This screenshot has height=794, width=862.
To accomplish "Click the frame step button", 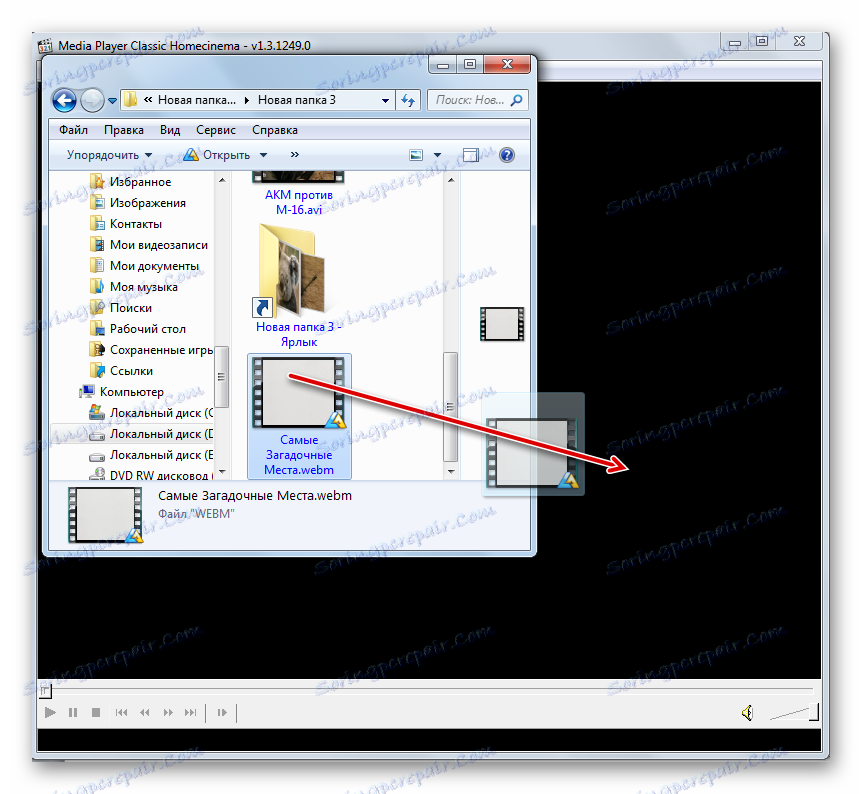I will pyautogui.click(x=222, y=713).
